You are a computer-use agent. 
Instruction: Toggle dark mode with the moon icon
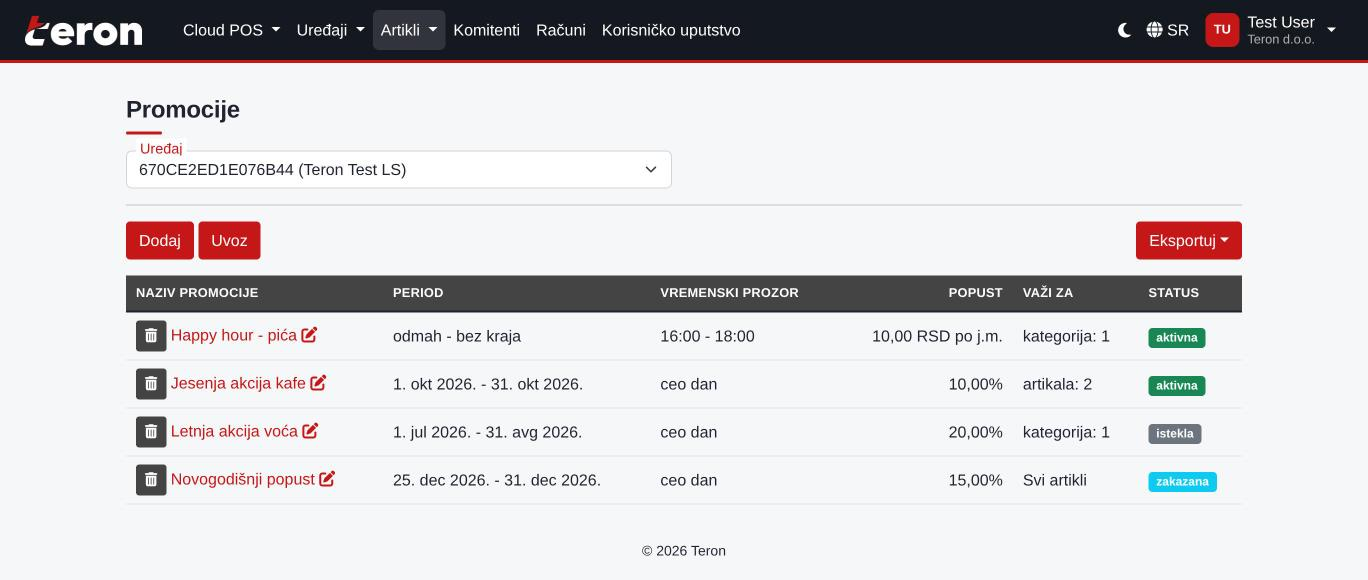(x=1124, y=30)
